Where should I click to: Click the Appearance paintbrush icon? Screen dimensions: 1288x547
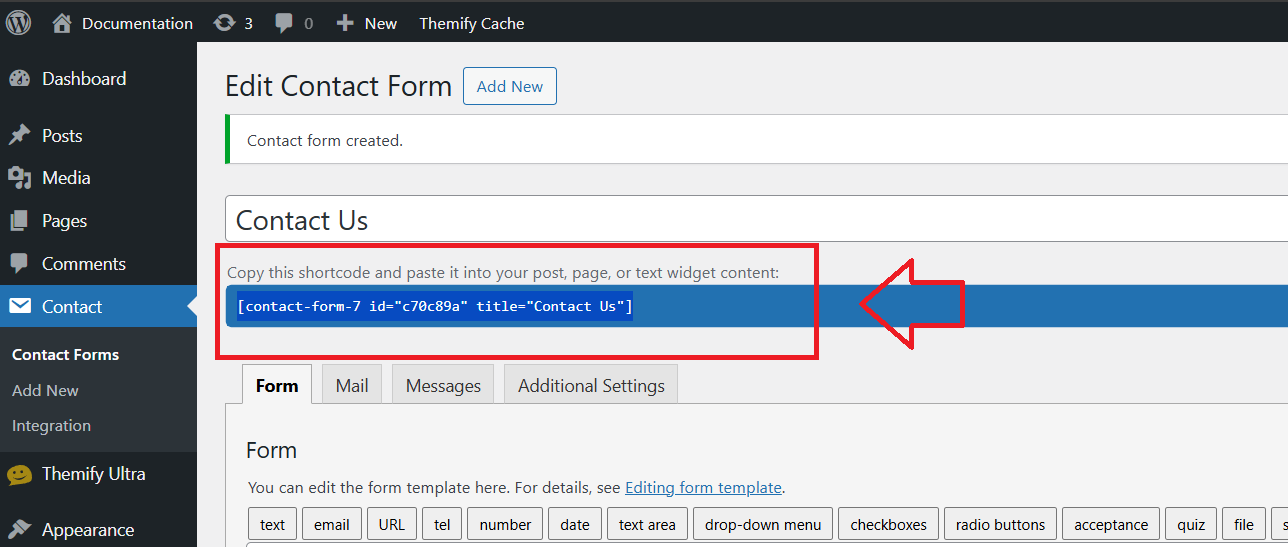click(19, 530)
